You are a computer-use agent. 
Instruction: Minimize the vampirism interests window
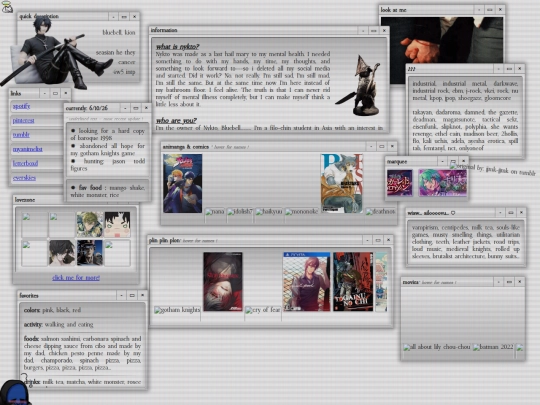click(500, 212)
